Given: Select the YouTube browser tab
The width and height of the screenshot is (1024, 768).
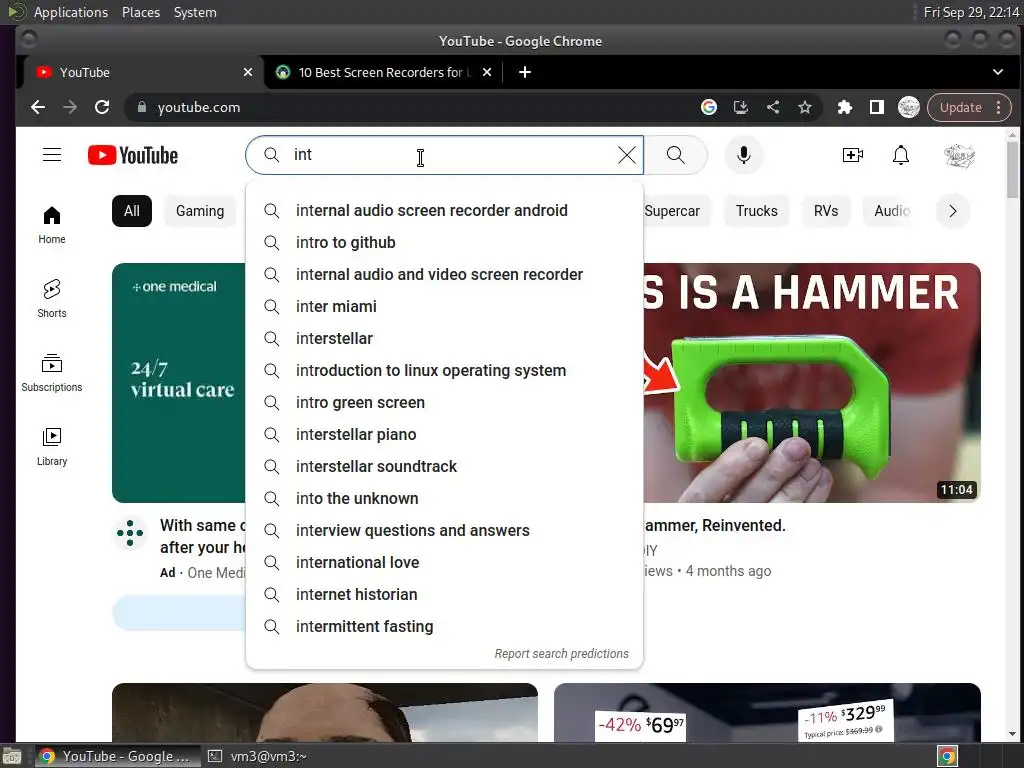Looking at the screenshot, I should (144, 72).
